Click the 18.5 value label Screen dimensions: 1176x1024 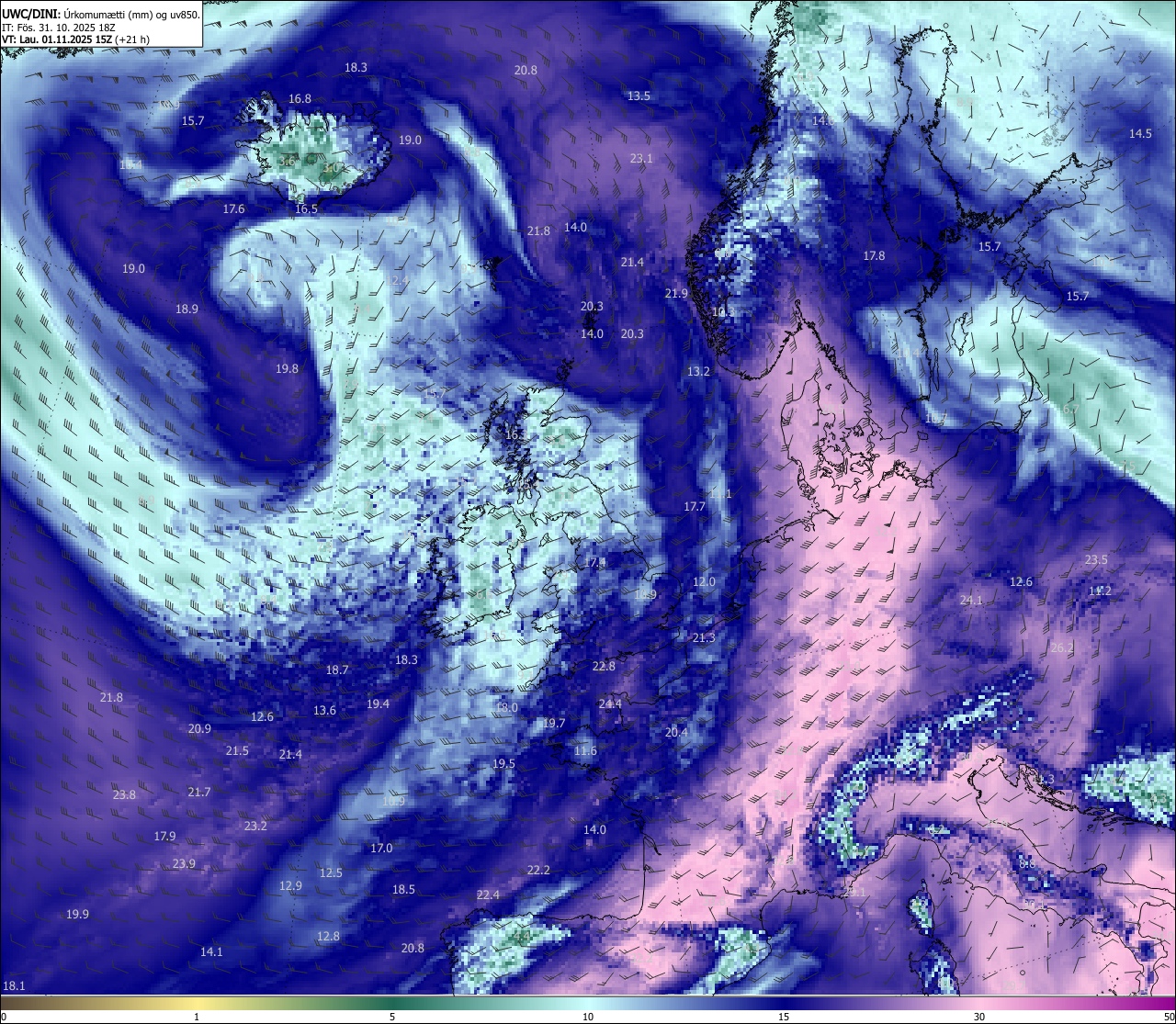pyautogui.click(x=403, y=889)
